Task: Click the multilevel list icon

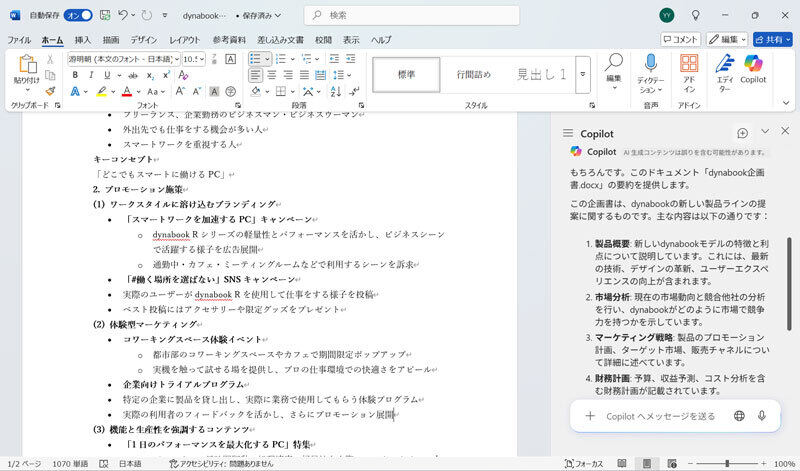Action: click(307, 59)
